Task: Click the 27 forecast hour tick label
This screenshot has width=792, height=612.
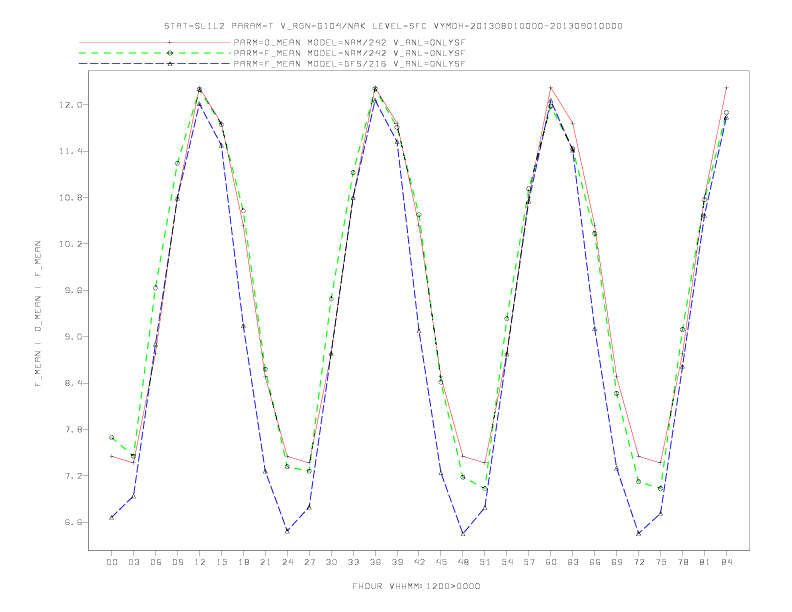Action: (309, 562)
